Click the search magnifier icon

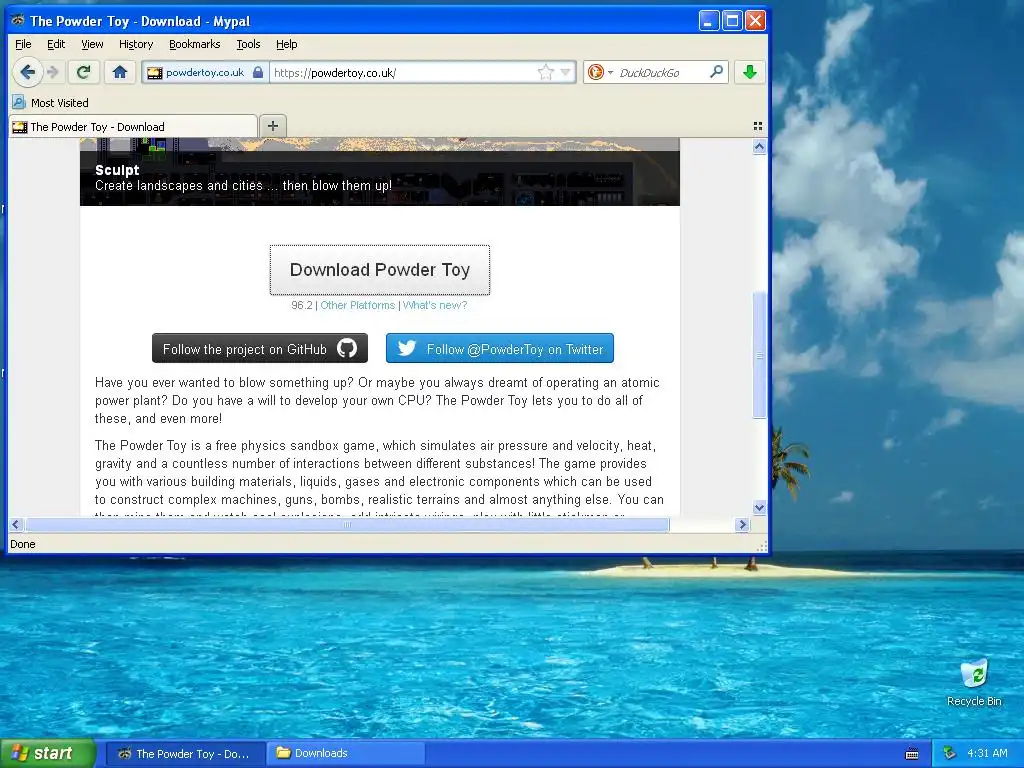pyautogui.click(x=716, y=72)
